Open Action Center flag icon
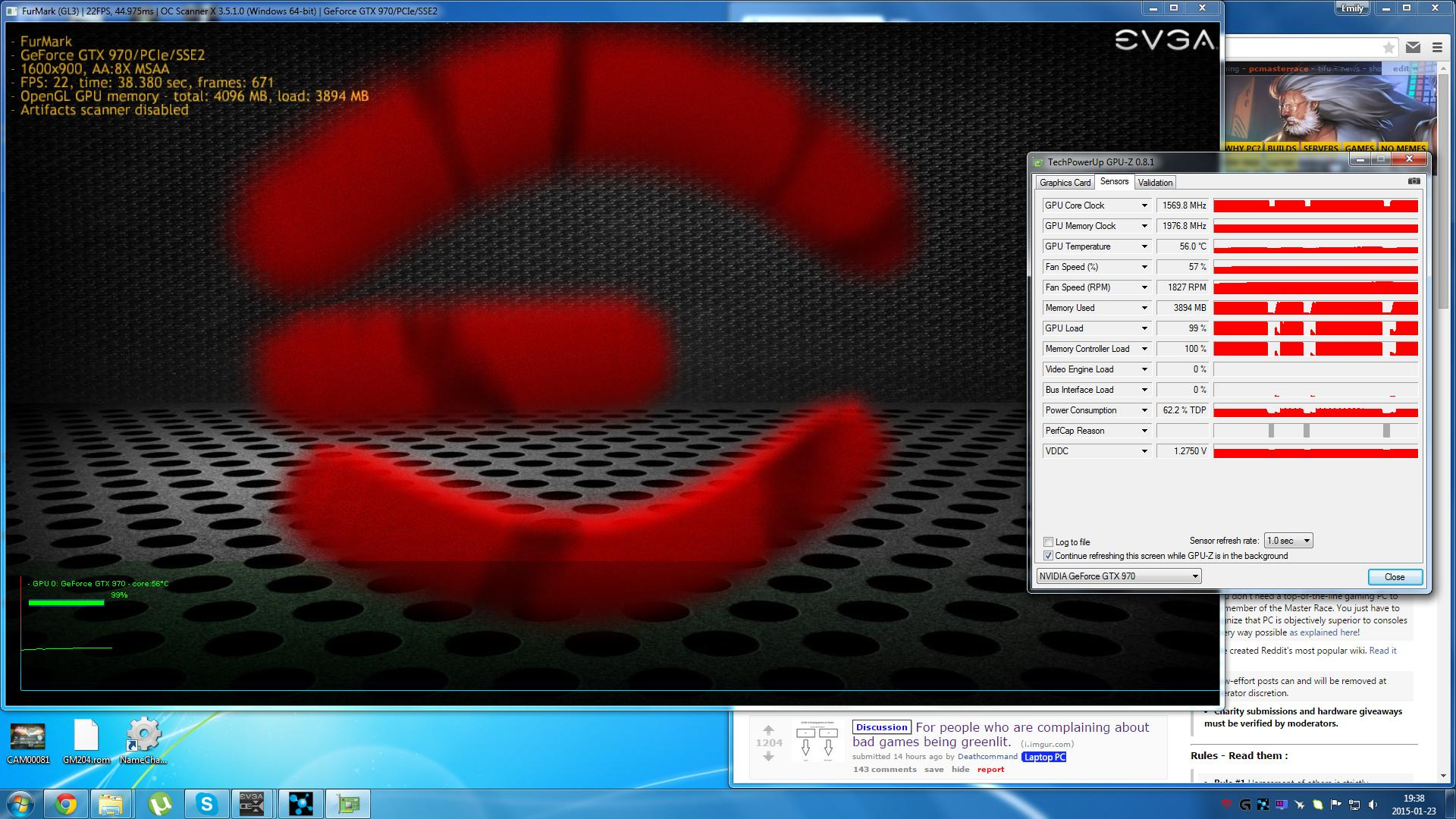The width and height of the screenshot is (1456, 819). pos(1336,805)
